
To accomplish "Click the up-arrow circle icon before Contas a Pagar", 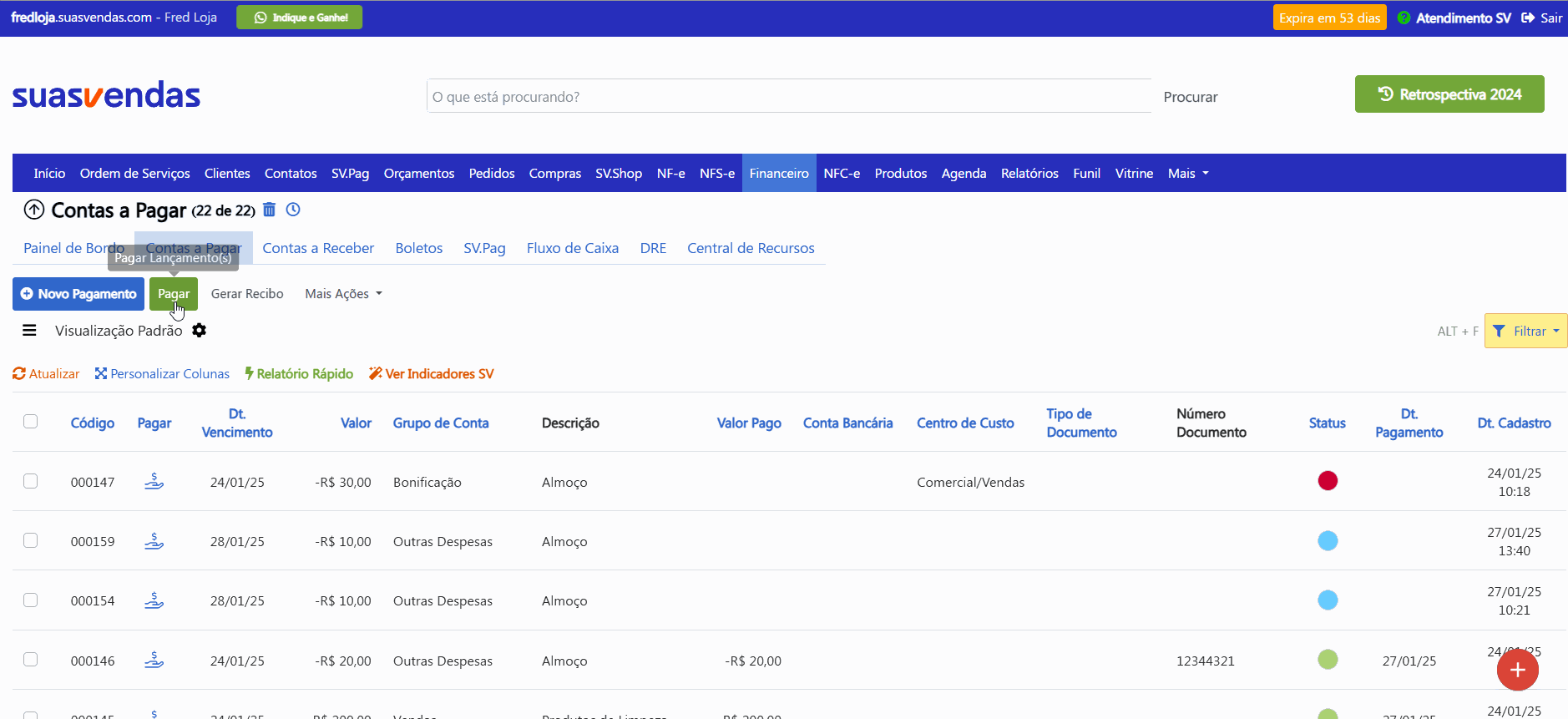I will point(33,210).
